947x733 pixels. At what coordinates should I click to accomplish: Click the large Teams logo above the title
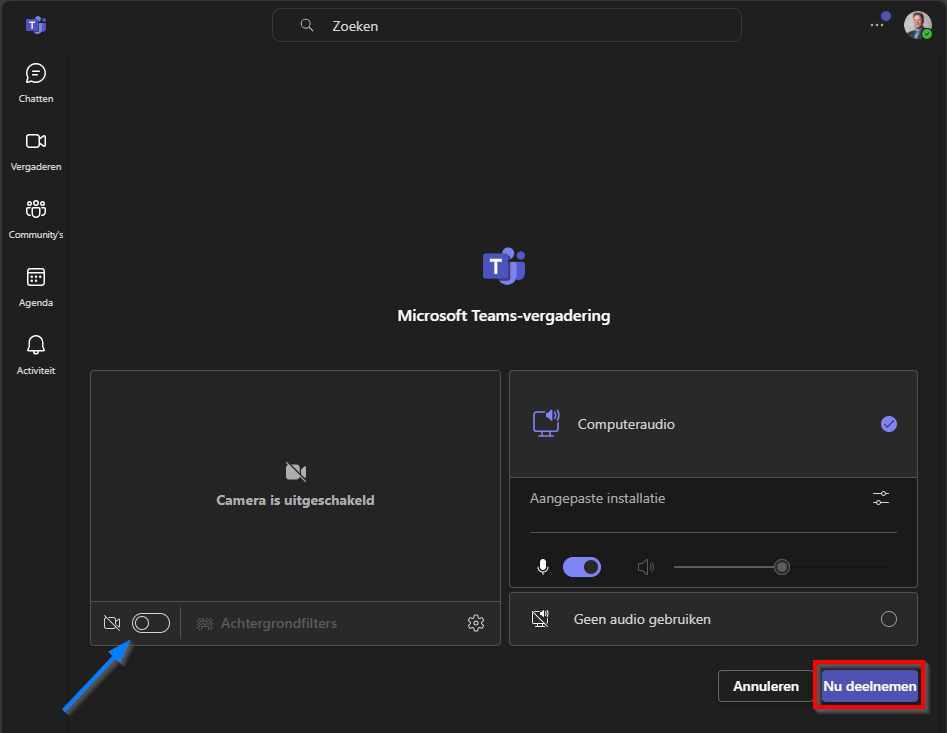(x=504, y=266)
